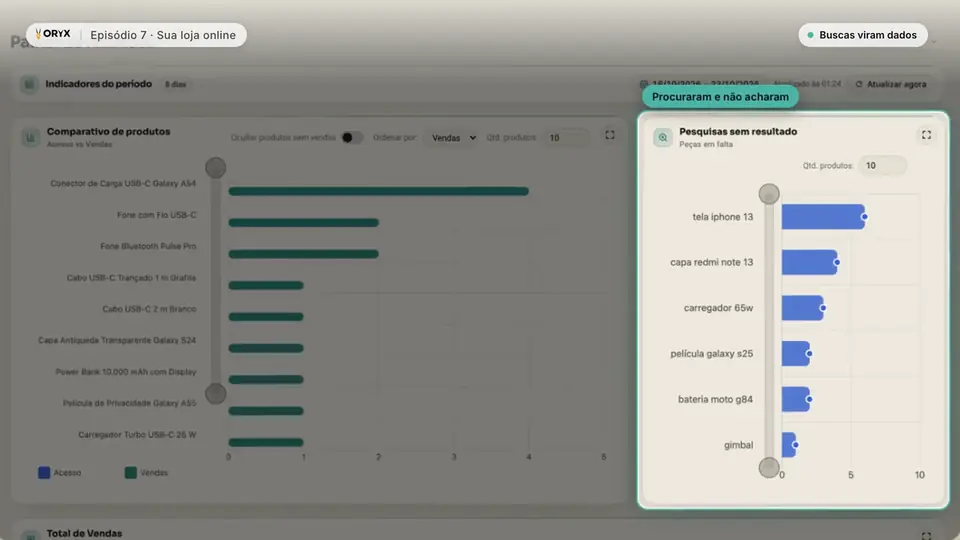960x540 pixels.
Task: Open the Ordenar por Vendas dropdown
Action: tap(453, 138)
